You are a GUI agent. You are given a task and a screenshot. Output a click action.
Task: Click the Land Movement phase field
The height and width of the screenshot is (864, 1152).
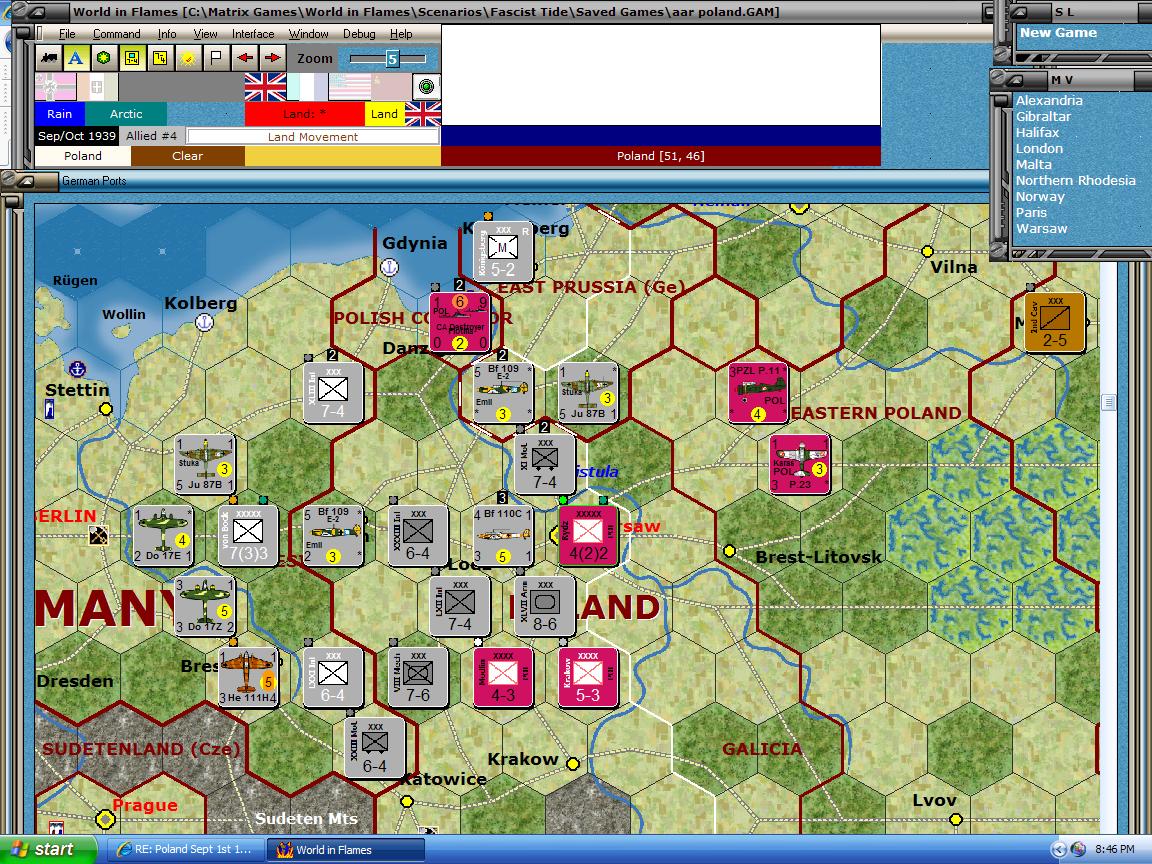tap(312, 137)
